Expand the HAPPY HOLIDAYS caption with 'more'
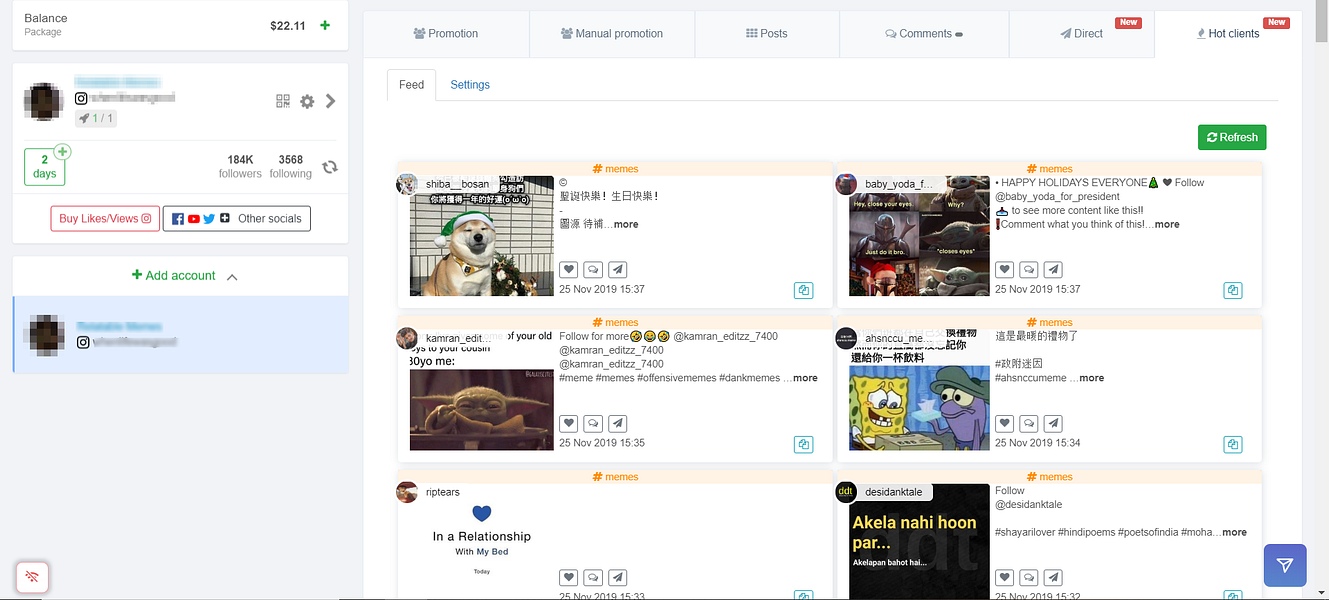This screenshot has width=1329, height=600. 1167,225
